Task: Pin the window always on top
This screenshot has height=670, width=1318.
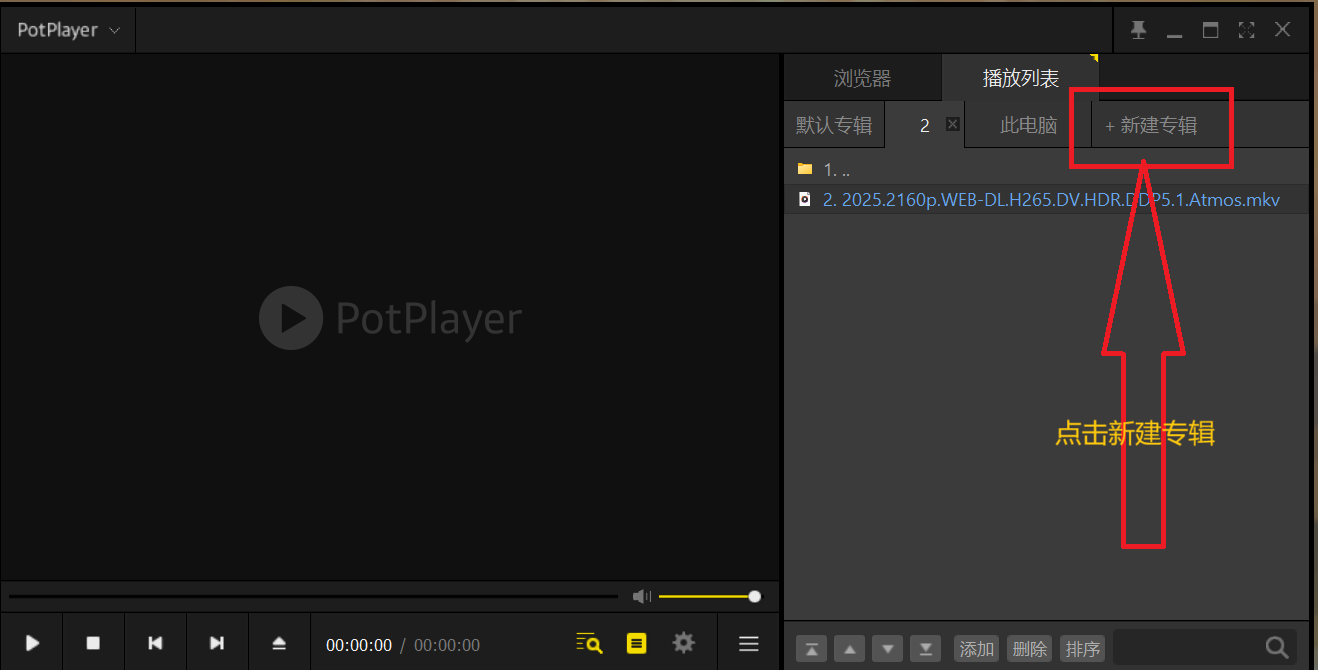Action: [1138, 30]
